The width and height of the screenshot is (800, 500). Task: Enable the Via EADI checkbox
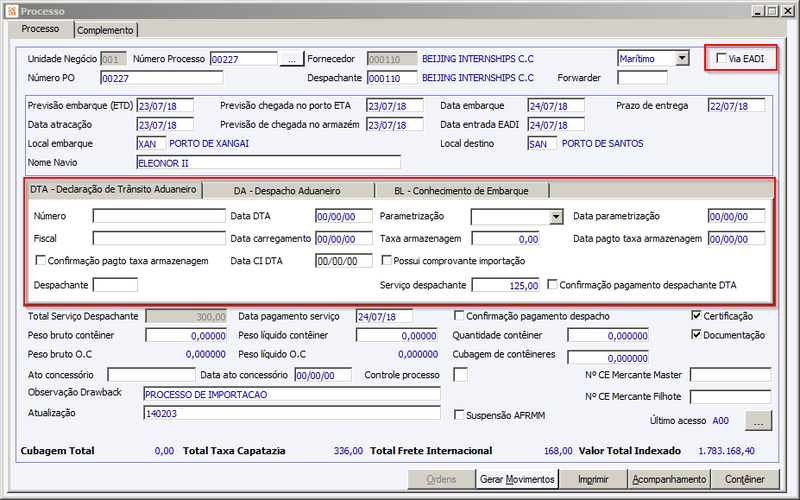click(721, 58)
